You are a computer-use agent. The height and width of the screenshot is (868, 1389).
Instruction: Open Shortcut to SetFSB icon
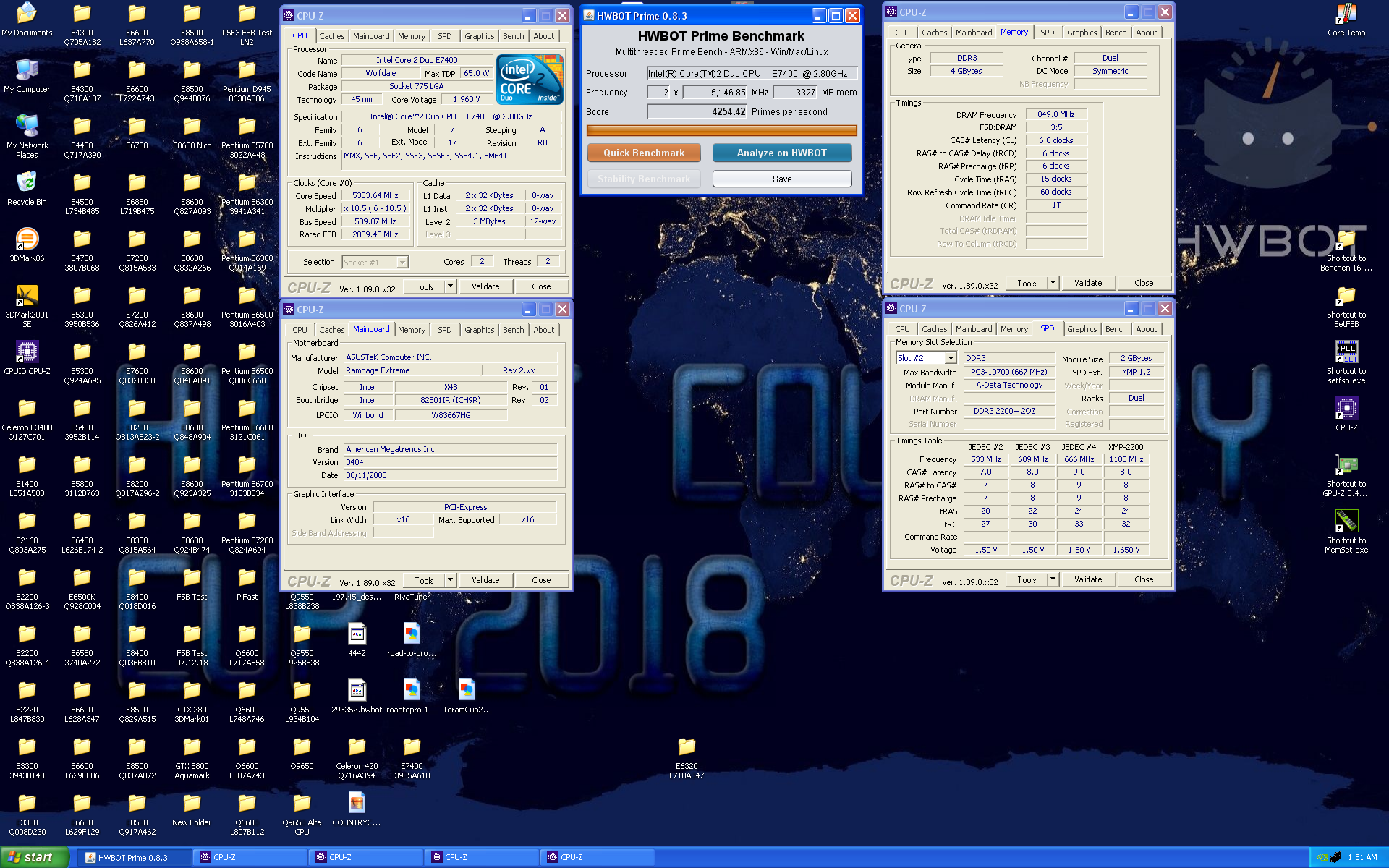1346,307
